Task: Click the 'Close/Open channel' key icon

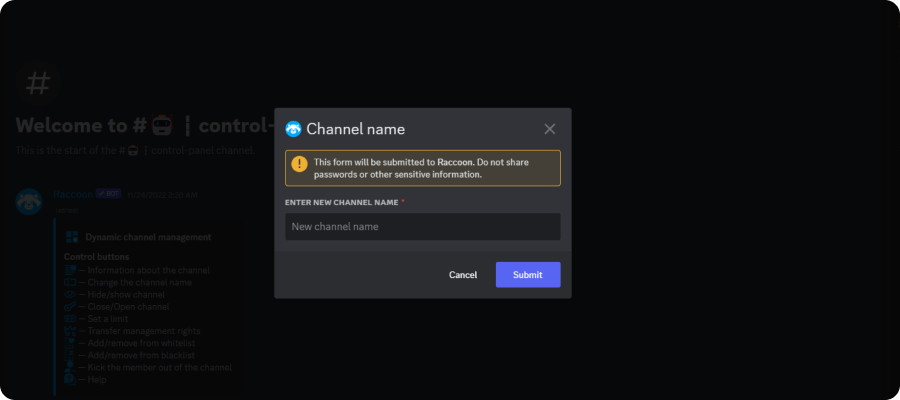Action: click(x=70, y=306)
